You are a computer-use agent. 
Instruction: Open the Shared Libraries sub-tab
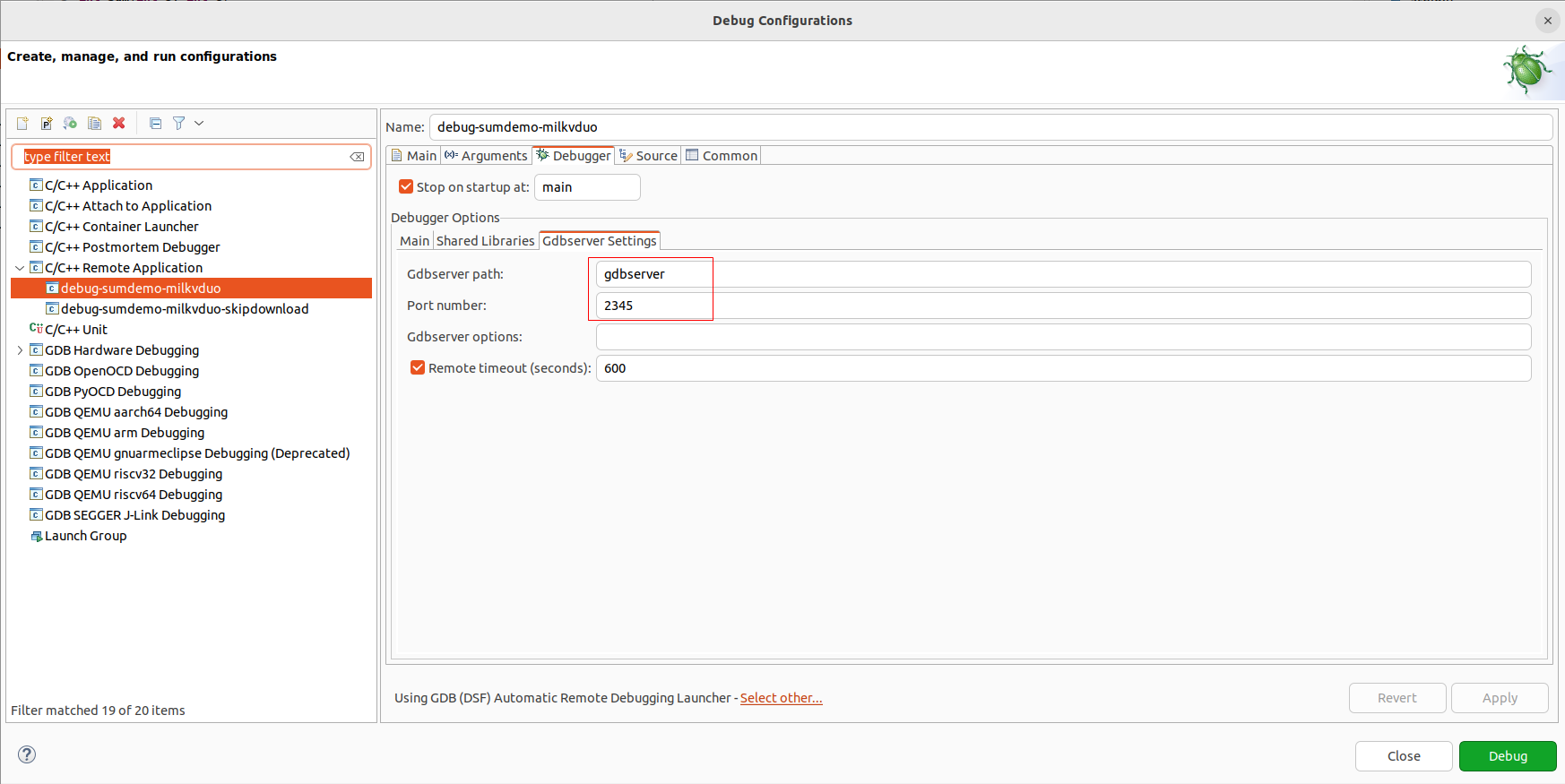pos(485,241)
